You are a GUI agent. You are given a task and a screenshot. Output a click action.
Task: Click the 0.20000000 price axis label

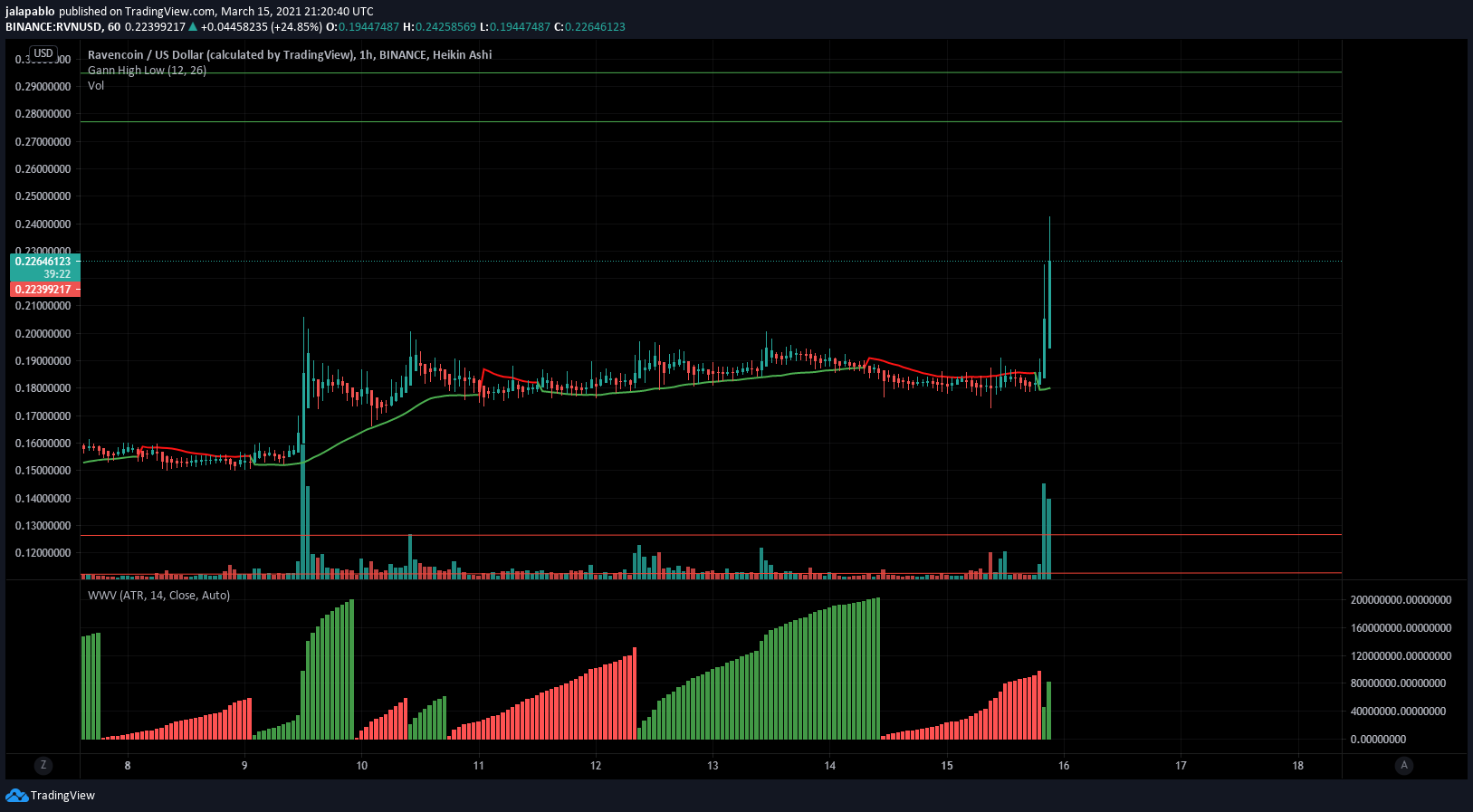point(43,334)
